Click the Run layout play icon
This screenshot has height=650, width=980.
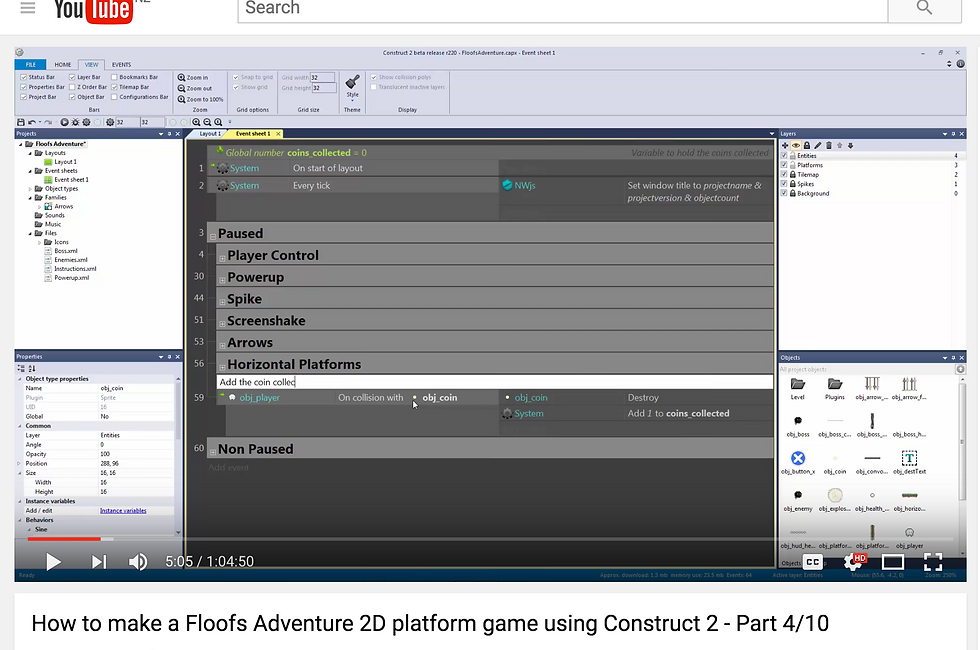coord(64,122)
